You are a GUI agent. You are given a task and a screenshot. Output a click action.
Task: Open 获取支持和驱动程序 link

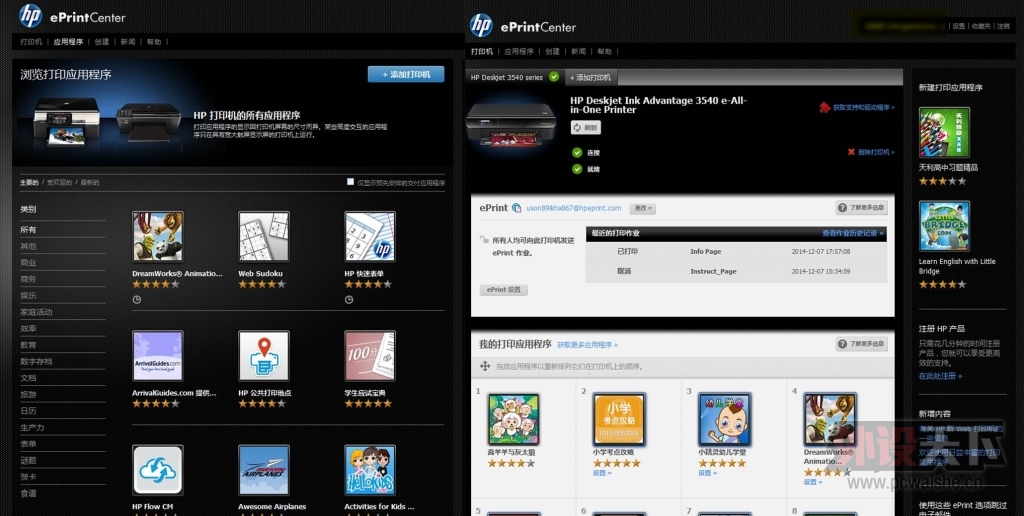[x=864, y=107]
